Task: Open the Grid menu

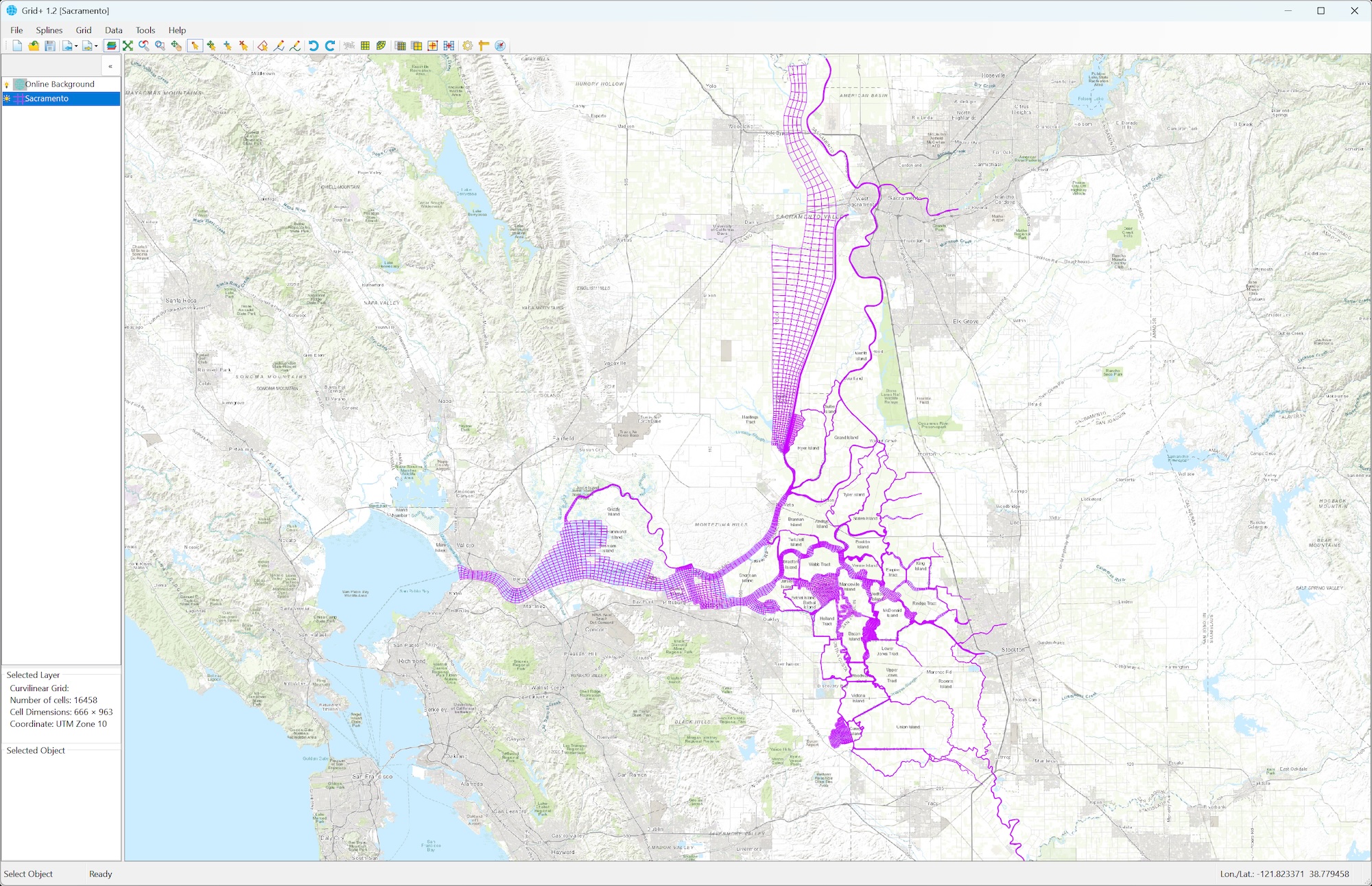Action: pos(84,30)
